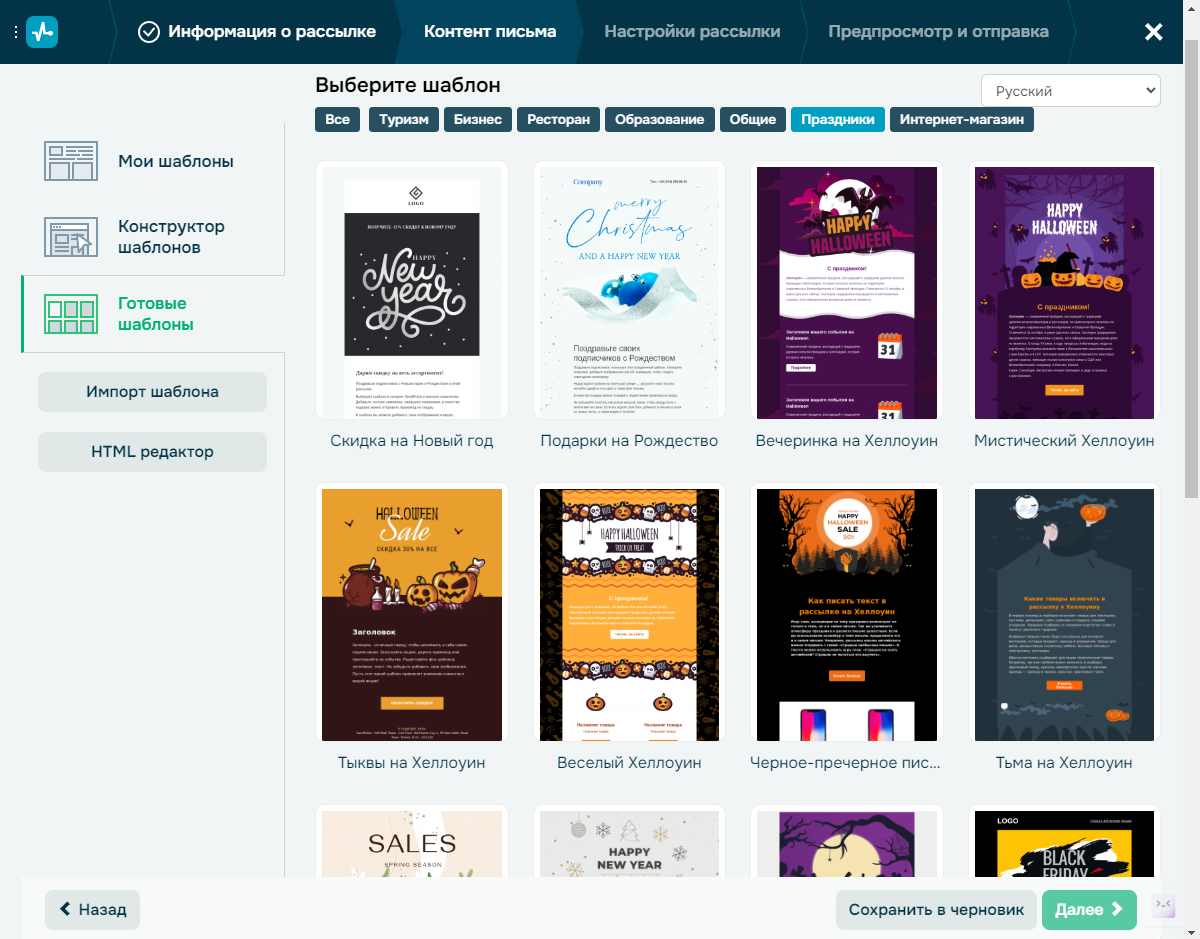Image resolution: width=1200 pixels, height=939 pixels.
Task: Click the checkmark icon for Информация о рассылке
Action: [149, 32]
